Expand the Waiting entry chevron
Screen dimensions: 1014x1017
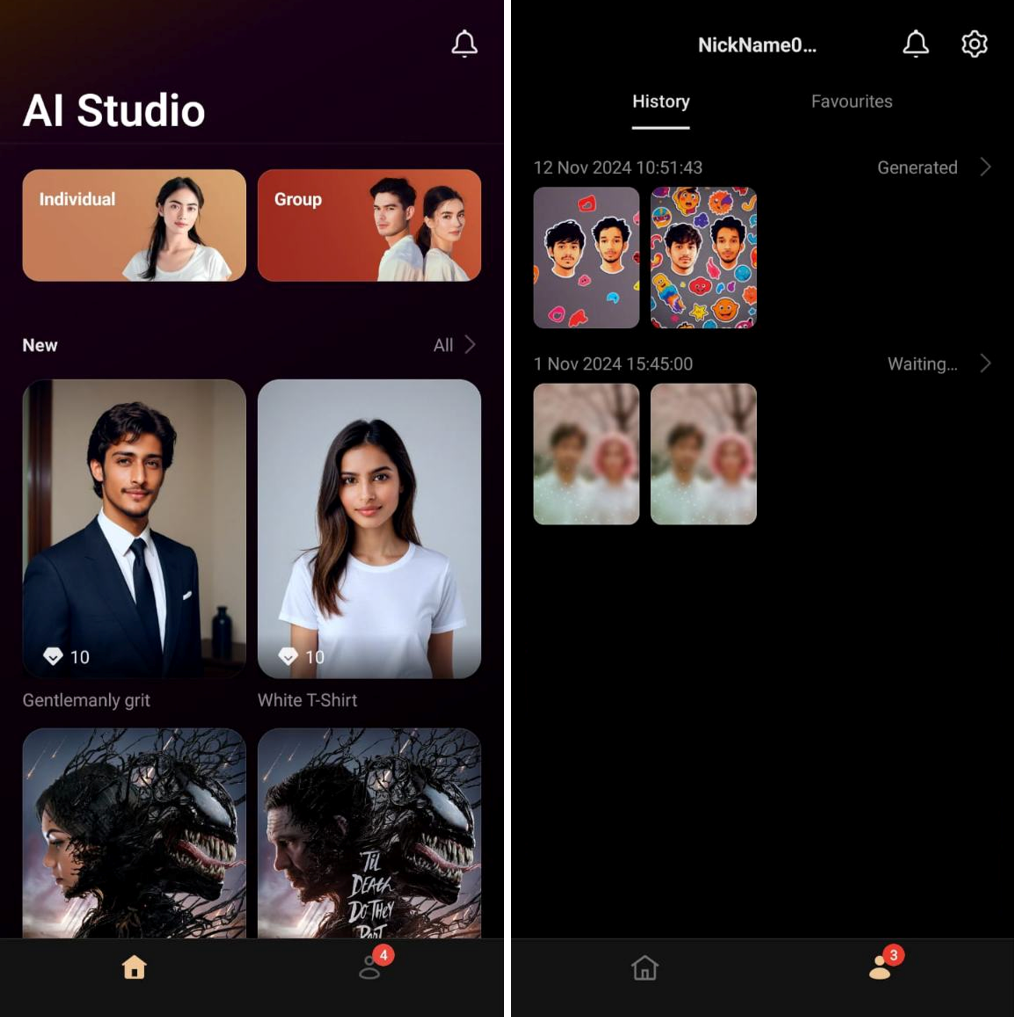[985, 363]
